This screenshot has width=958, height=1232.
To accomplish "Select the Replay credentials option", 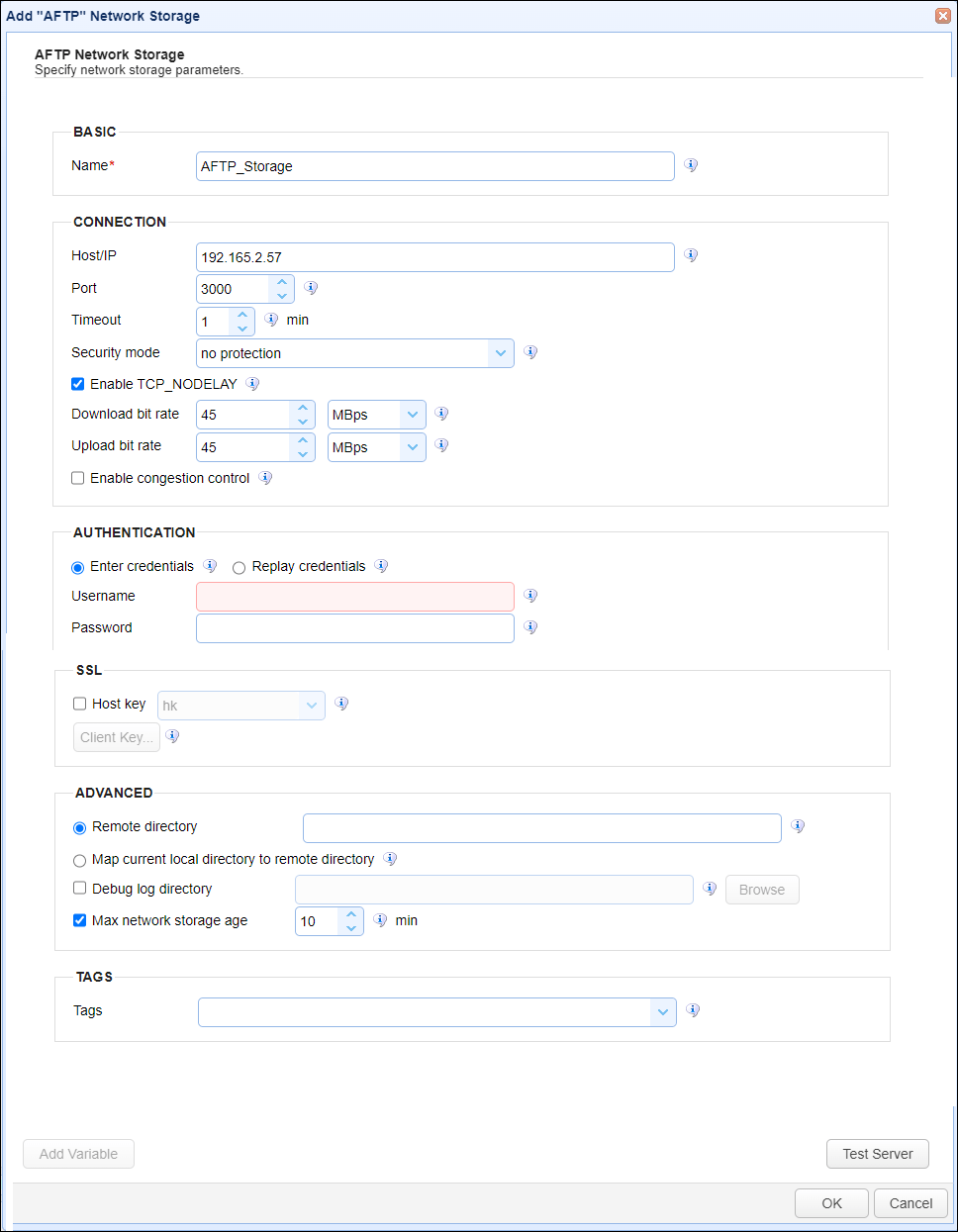I will point(239,567).
